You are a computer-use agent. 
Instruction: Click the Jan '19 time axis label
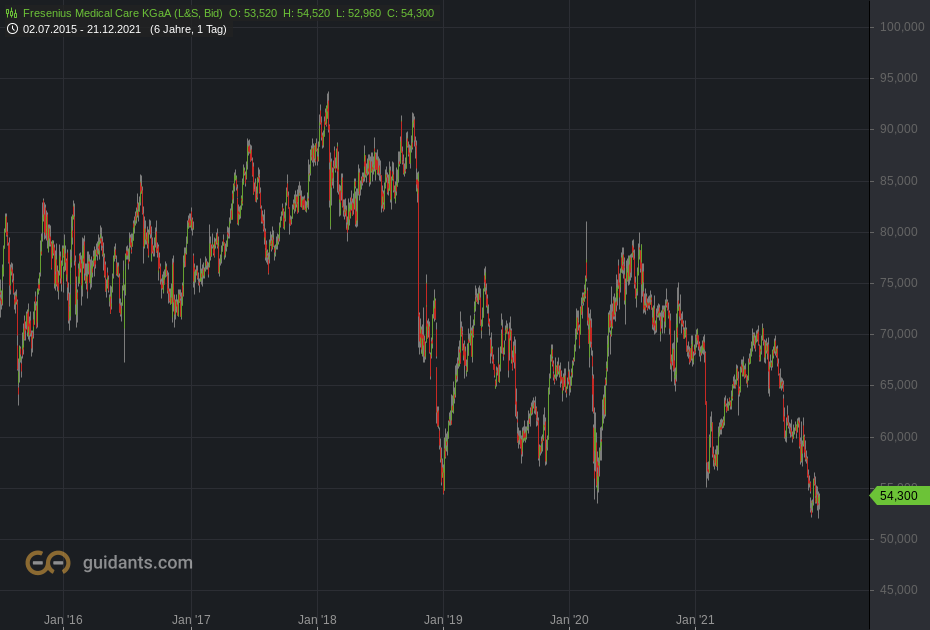[443, 620]
